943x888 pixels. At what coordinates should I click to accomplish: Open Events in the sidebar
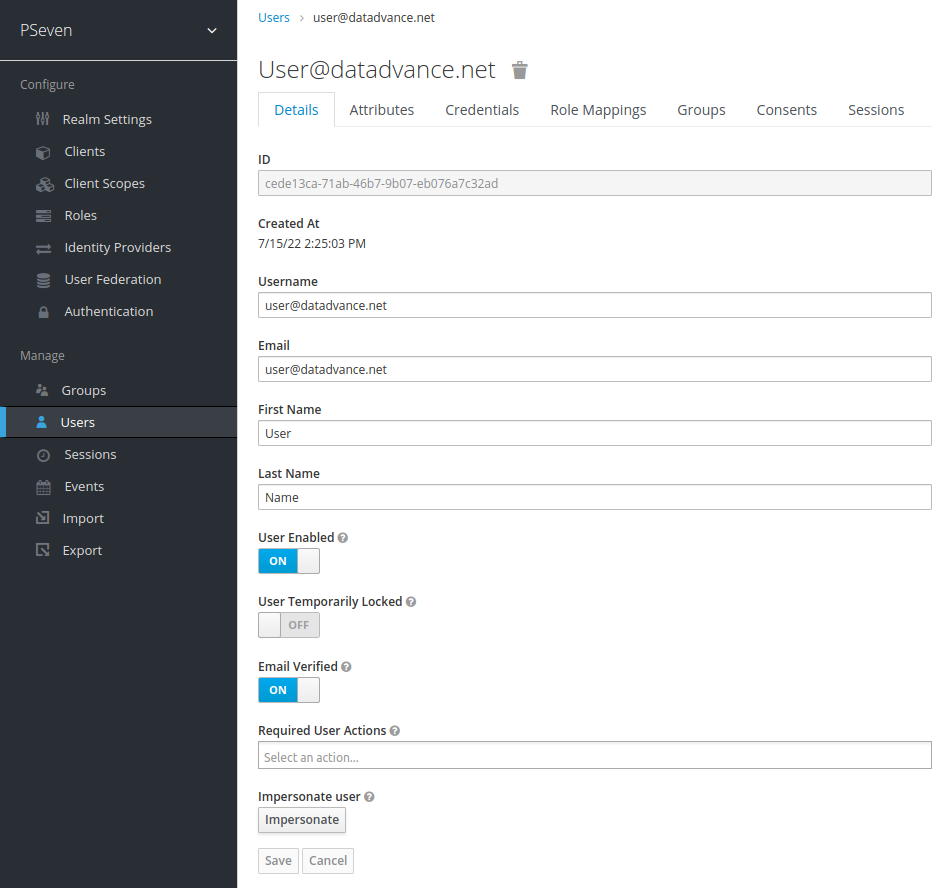(x=84, y=486)
